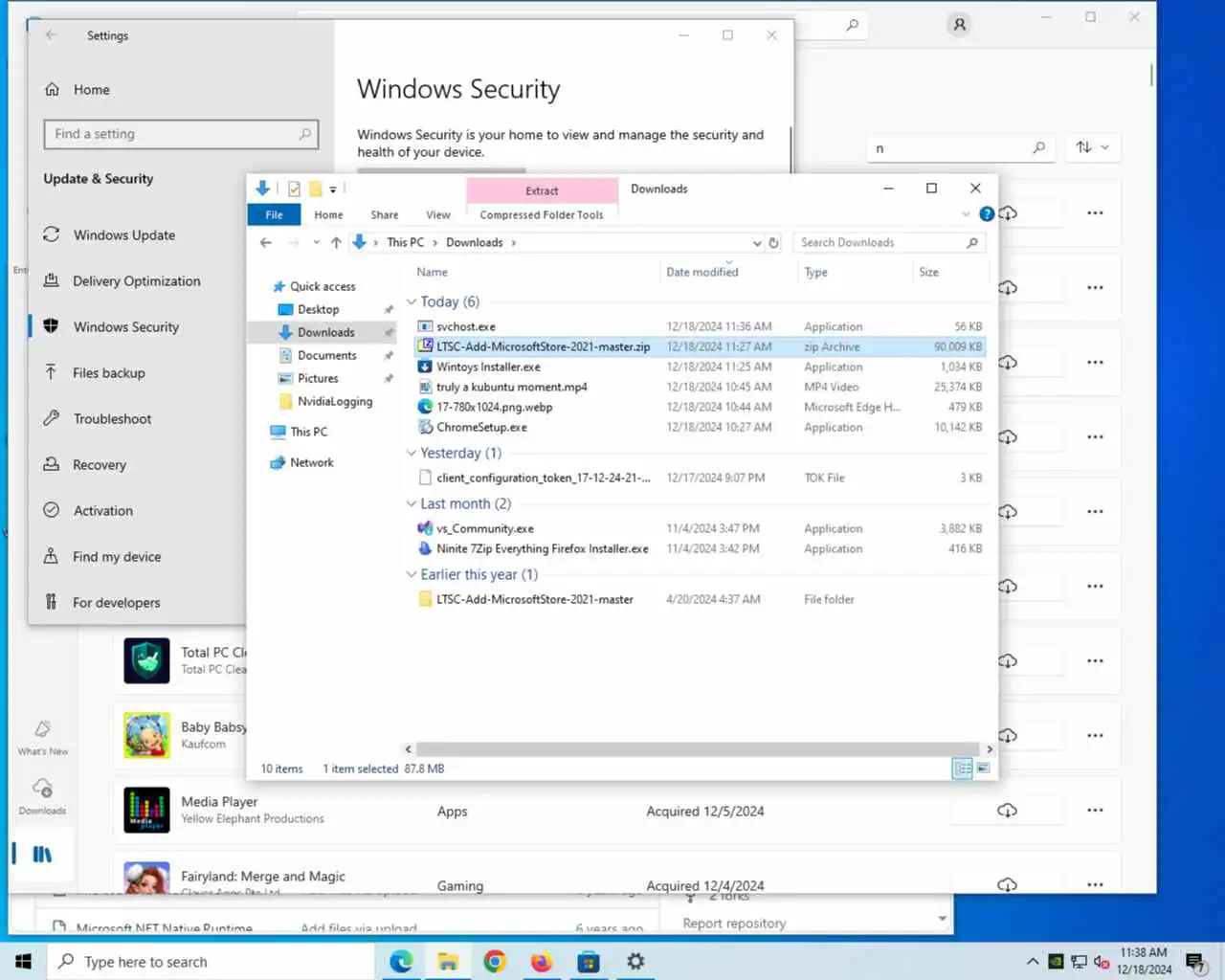Viewport: 1225px width, 980px height.
Task: Collapse the Today group
Action: pyautogui.click(x=412, y=301)
